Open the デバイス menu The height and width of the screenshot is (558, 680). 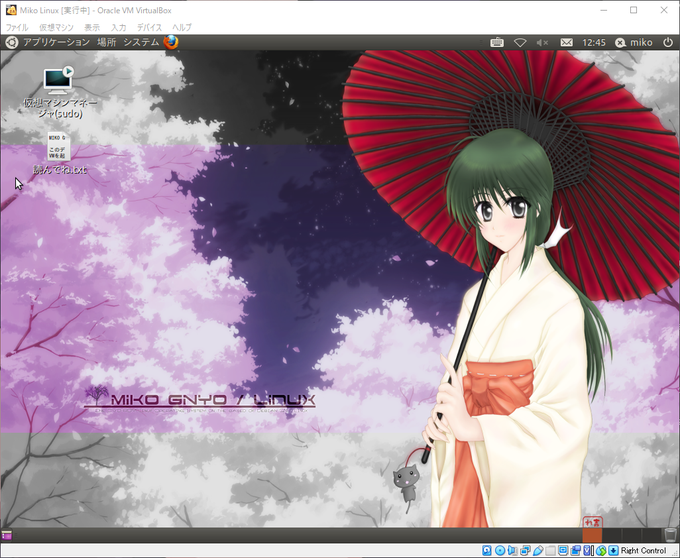[x=150, y=27]
